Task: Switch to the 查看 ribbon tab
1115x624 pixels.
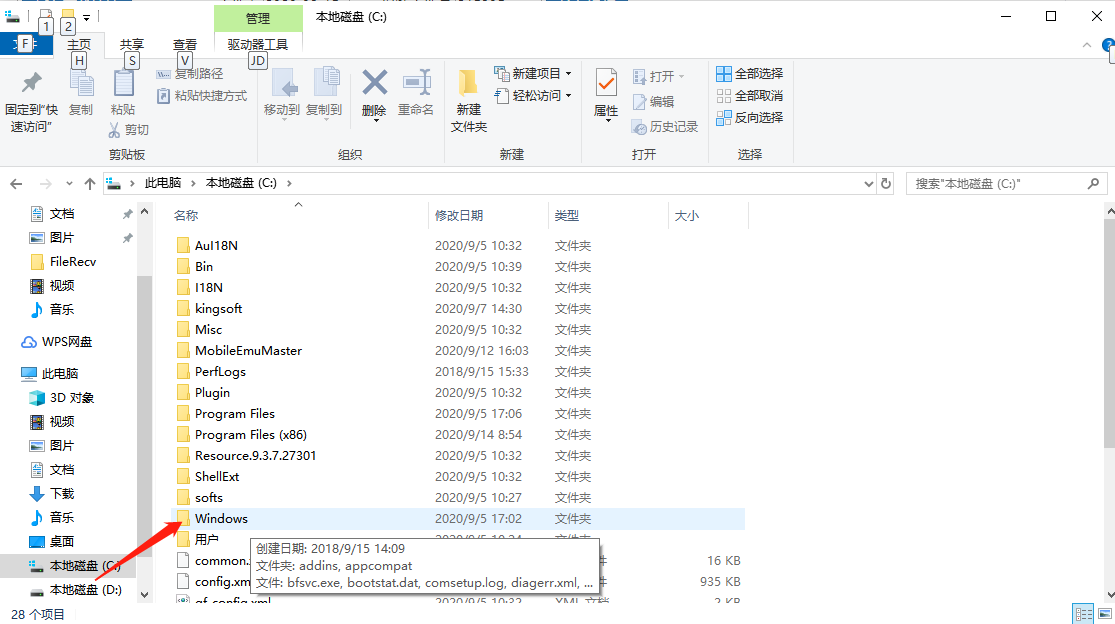Action: (x=186, y=44)
